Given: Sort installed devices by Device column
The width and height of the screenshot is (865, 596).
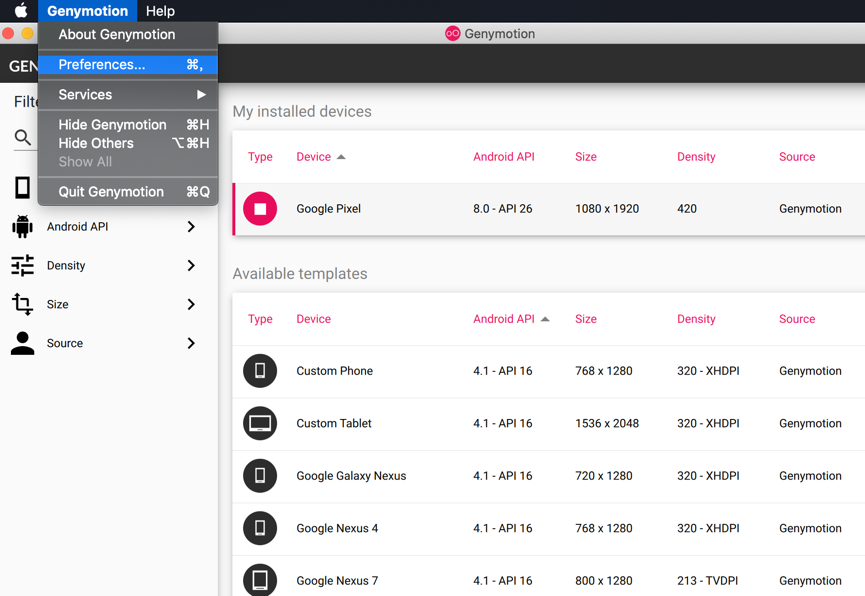Looking at the screenshot, I should [x=314, y=157].
